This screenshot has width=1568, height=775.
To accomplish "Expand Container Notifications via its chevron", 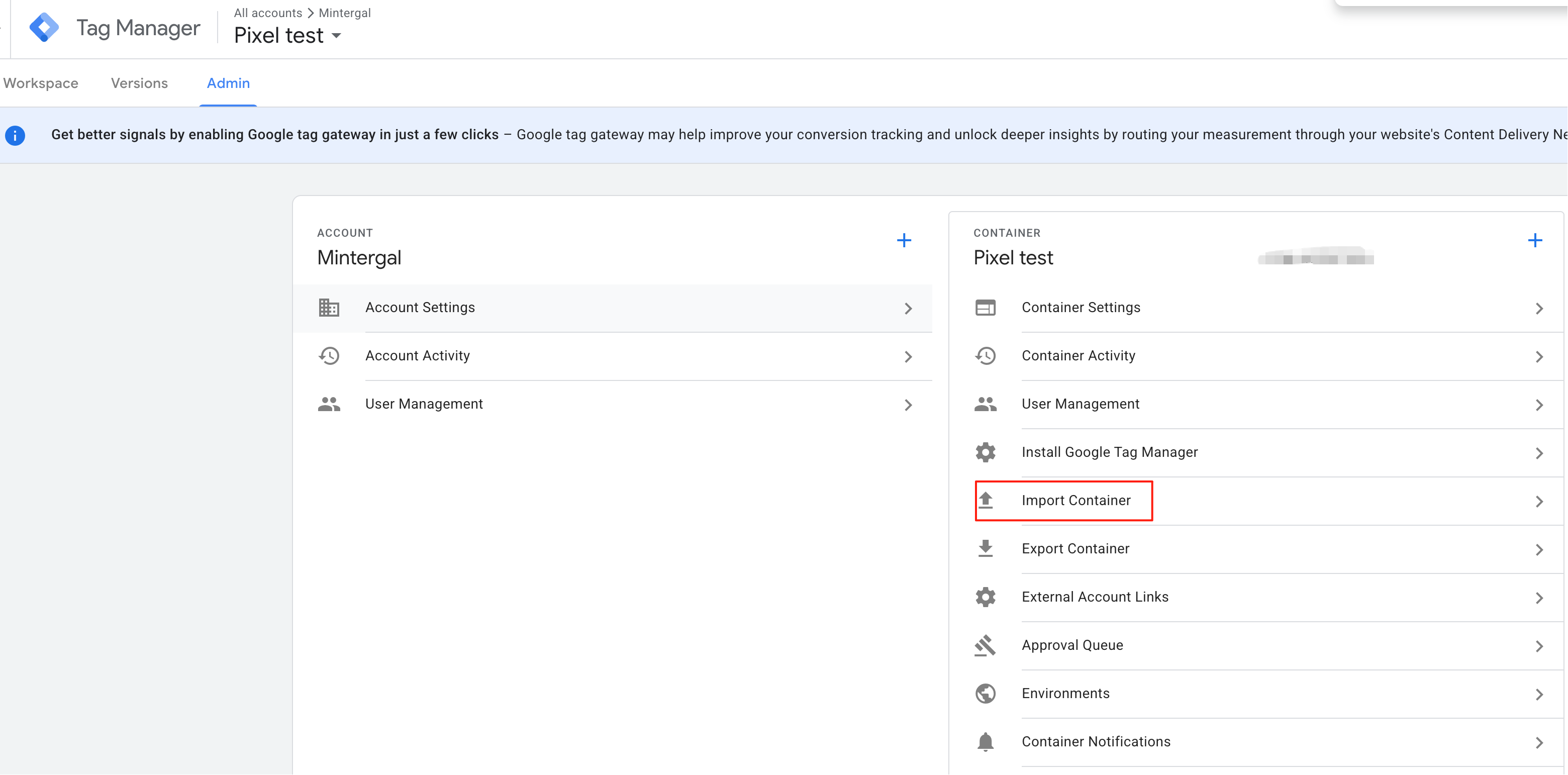I will point(1539,743).
